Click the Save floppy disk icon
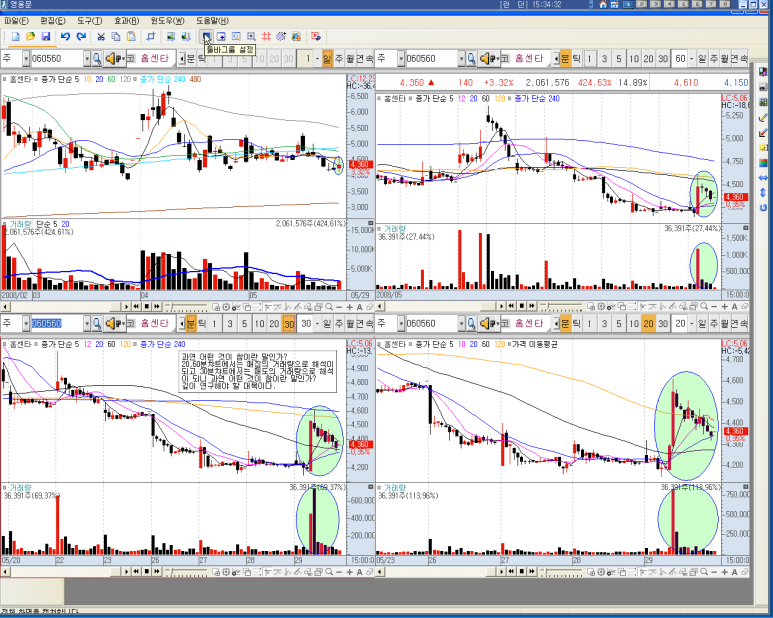The height and width of the screenshot is (618, 773). click(46, 37)
